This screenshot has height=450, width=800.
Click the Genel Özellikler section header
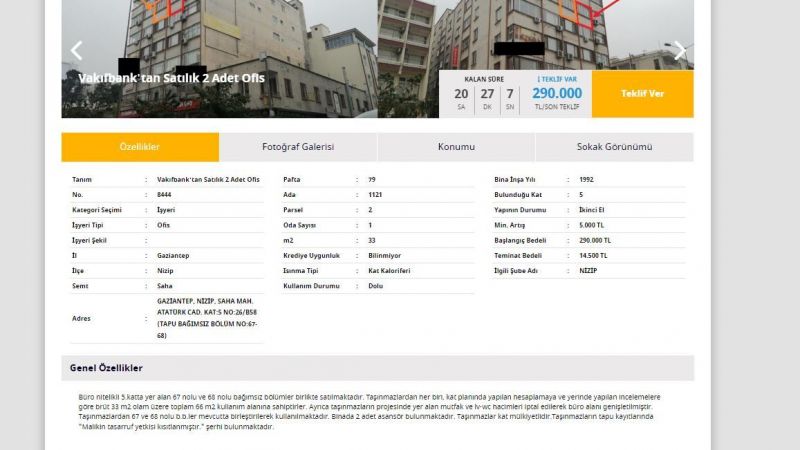(106, 368)
